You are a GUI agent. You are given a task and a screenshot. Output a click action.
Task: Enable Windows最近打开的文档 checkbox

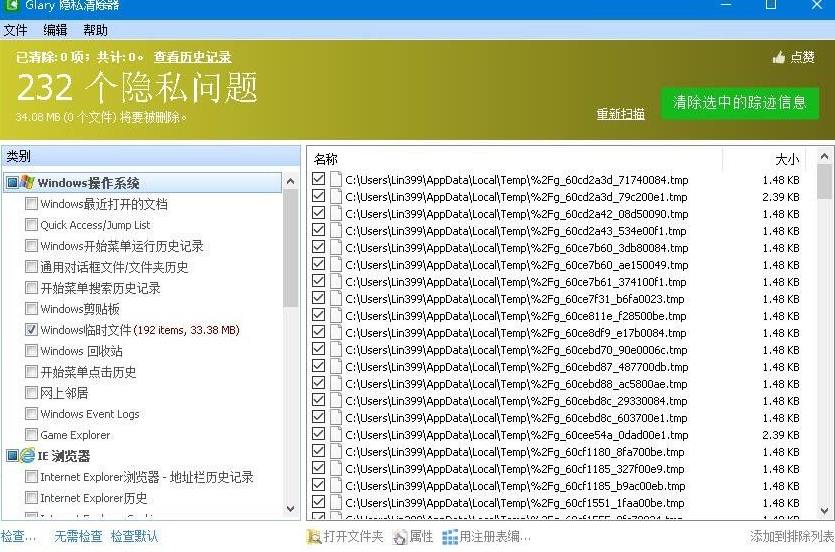31,203
